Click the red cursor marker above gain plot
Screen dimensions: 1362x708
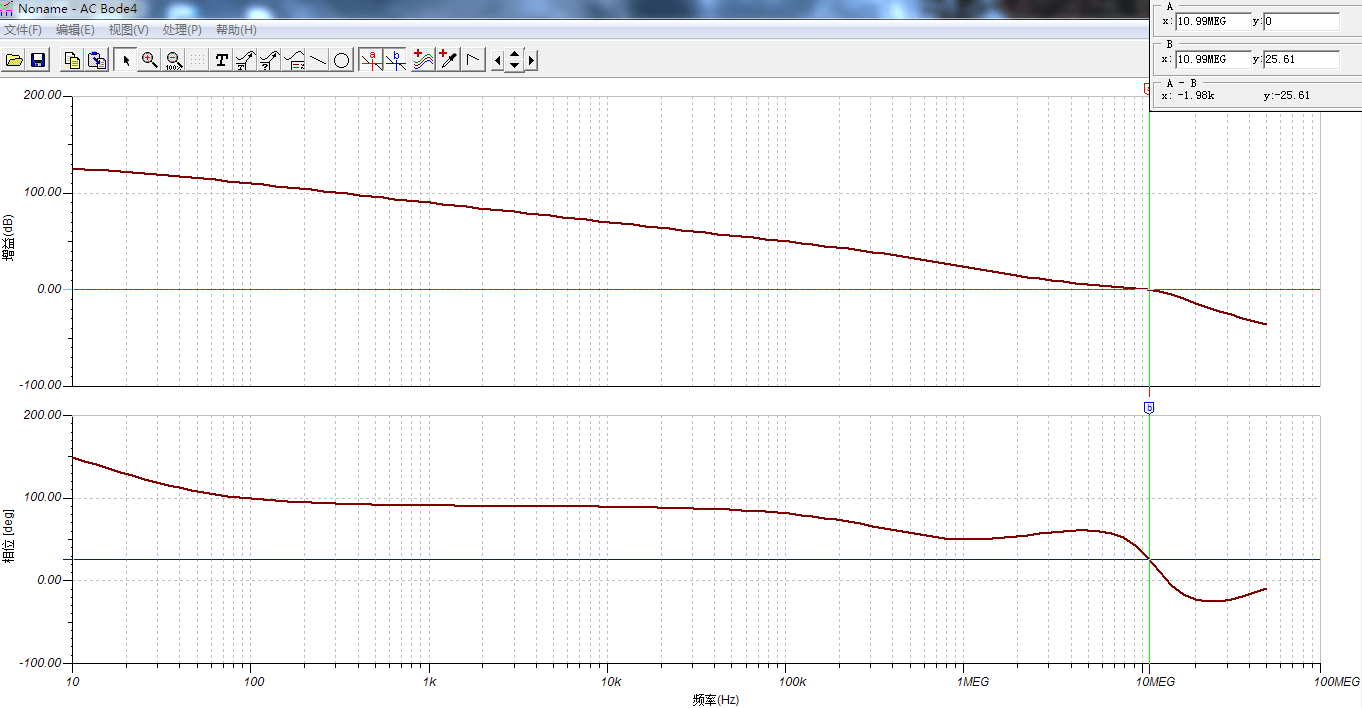click(1147, 89)
